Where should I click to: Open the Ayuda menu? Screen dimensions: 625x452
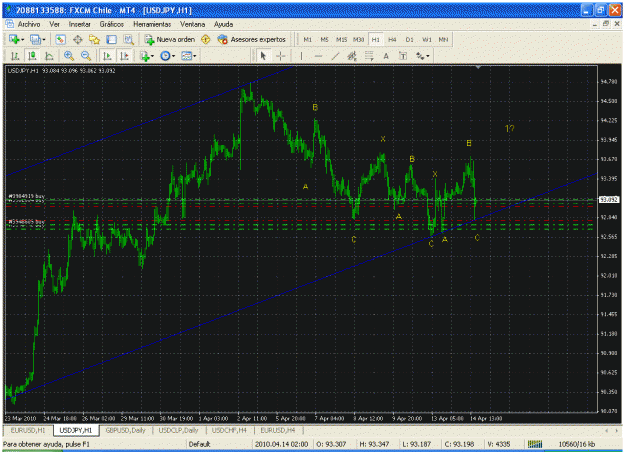[x=223, y=24]
